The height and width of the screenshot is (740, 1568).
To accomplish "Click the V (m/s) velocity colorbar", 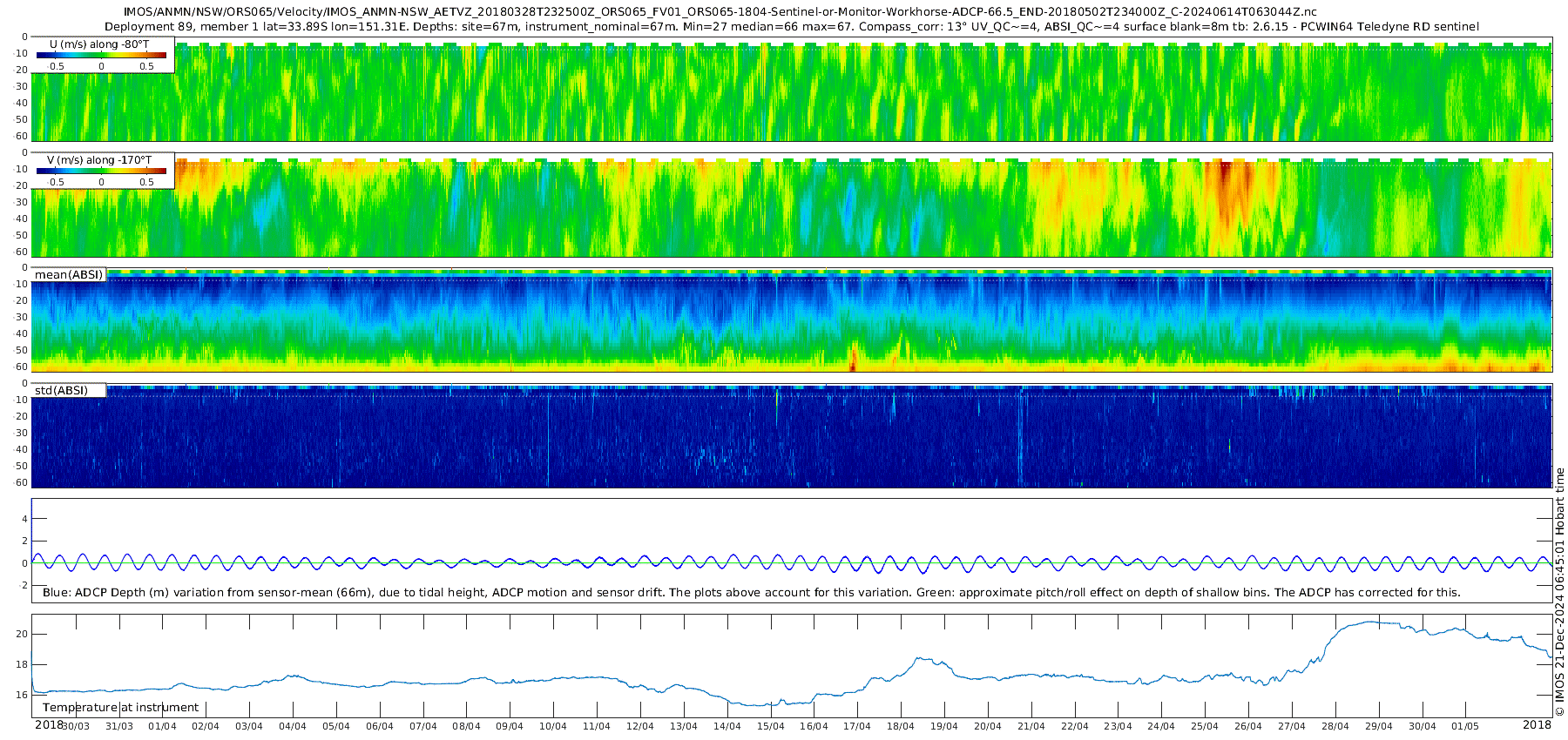I will pos(101,171).
